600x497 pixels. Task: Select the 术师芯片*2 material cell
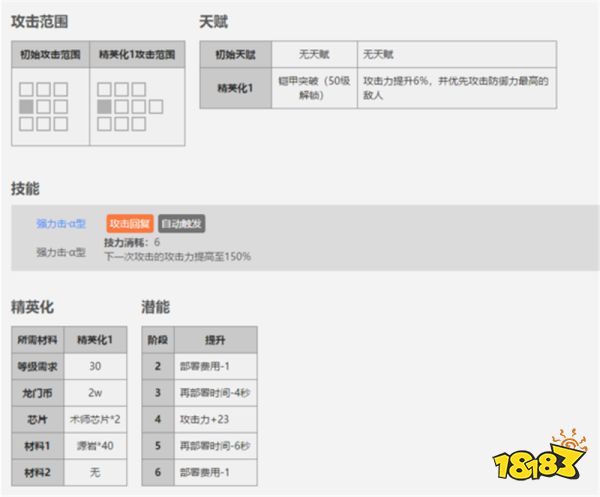[94, 418]
